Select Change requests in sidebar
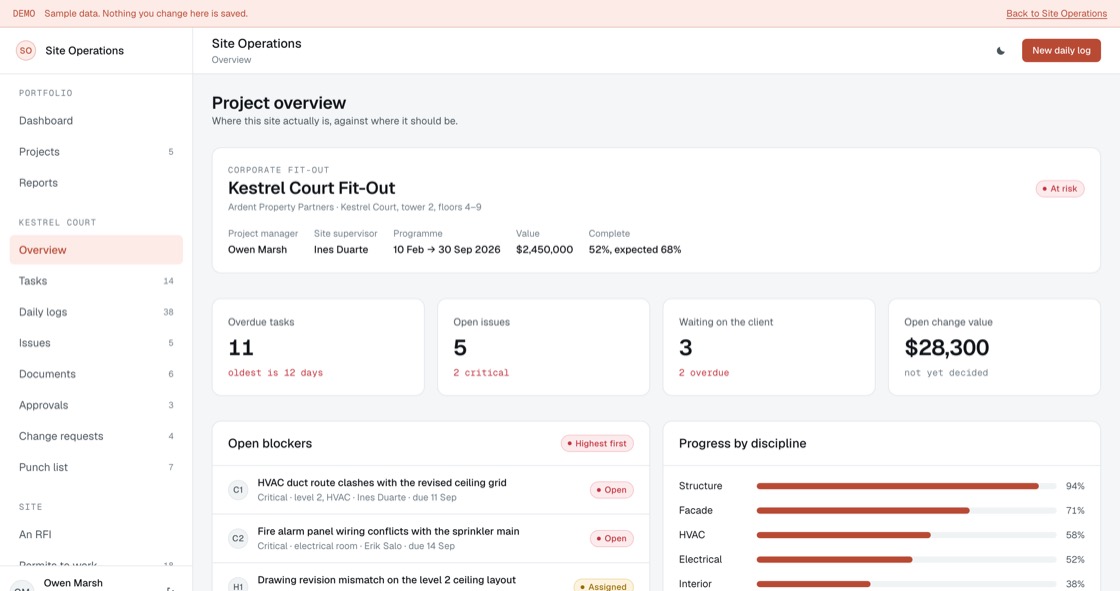1120x591 pixels. pyautogui.click(x=96, y=436)
